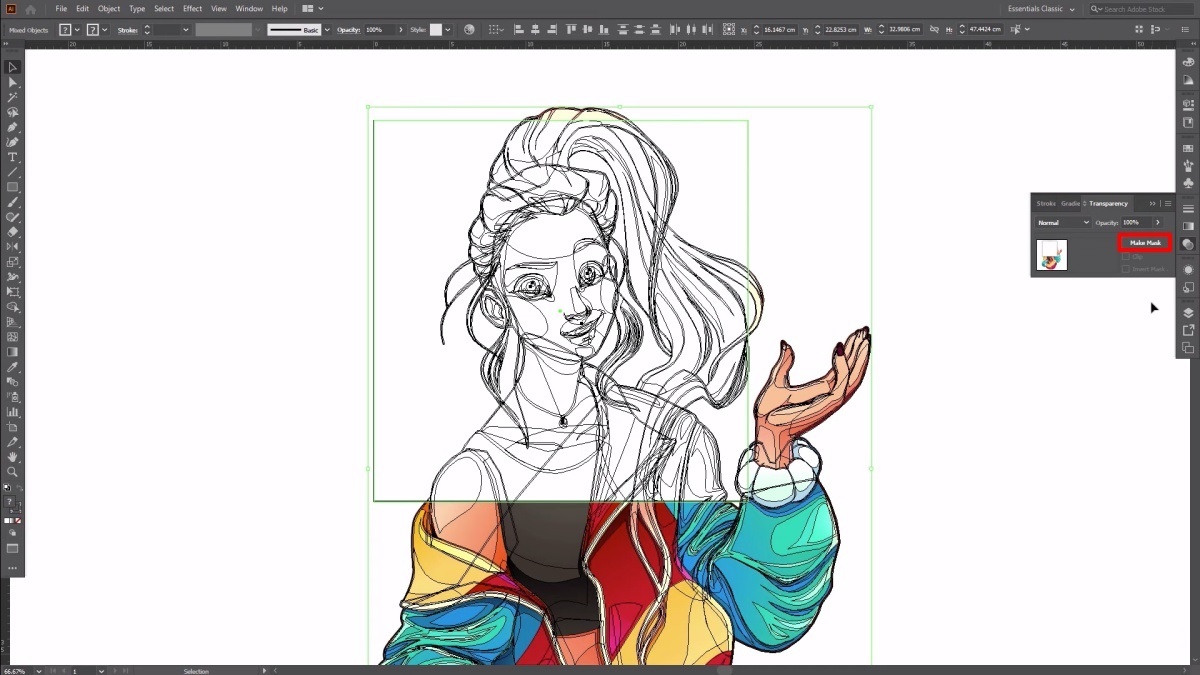Viewport: 1200px width, 675px height.
Task: Choose the Paintbrush tool
Action: 13,202
